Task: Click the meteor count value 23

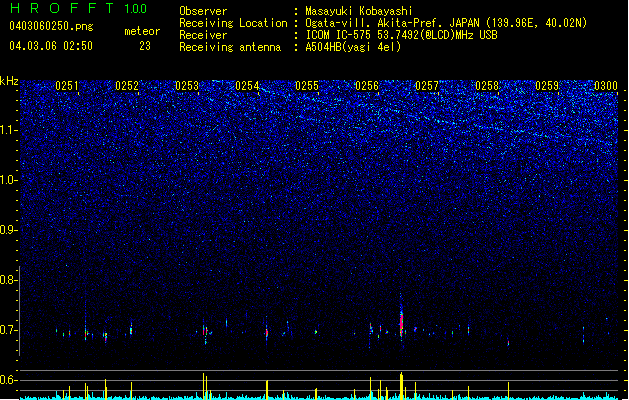Action: (x=145, y=46)
